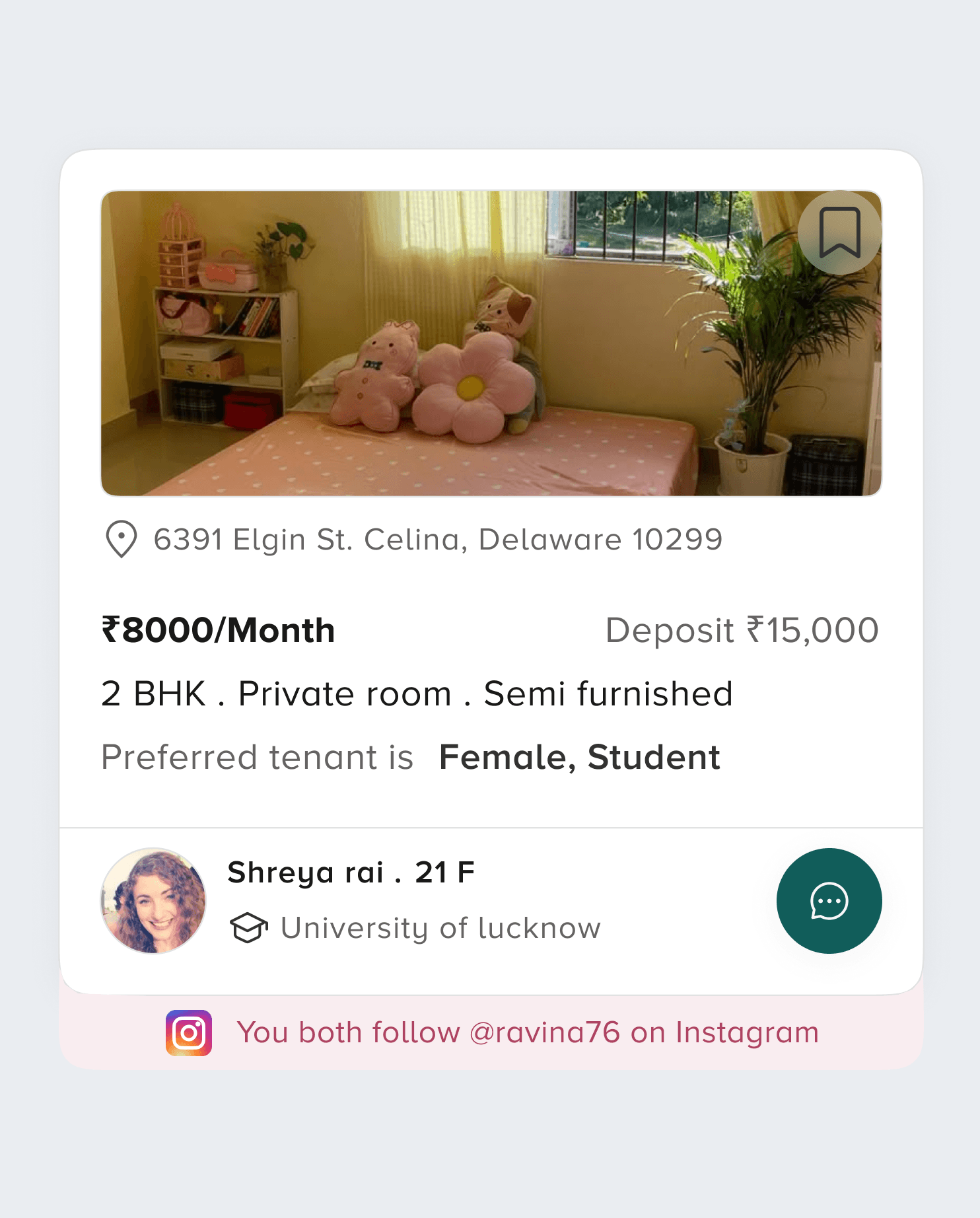Select the 2 BHK Private room details line
The height and width of the screenshot is (1218, 980).
[x=417, y=694]
